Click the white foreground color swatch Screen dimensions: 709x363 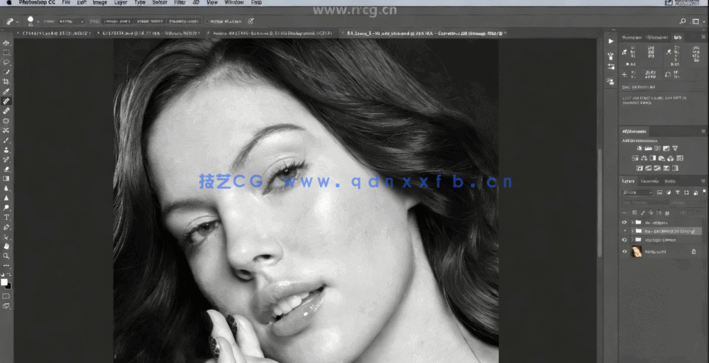(x=4, y=282)
